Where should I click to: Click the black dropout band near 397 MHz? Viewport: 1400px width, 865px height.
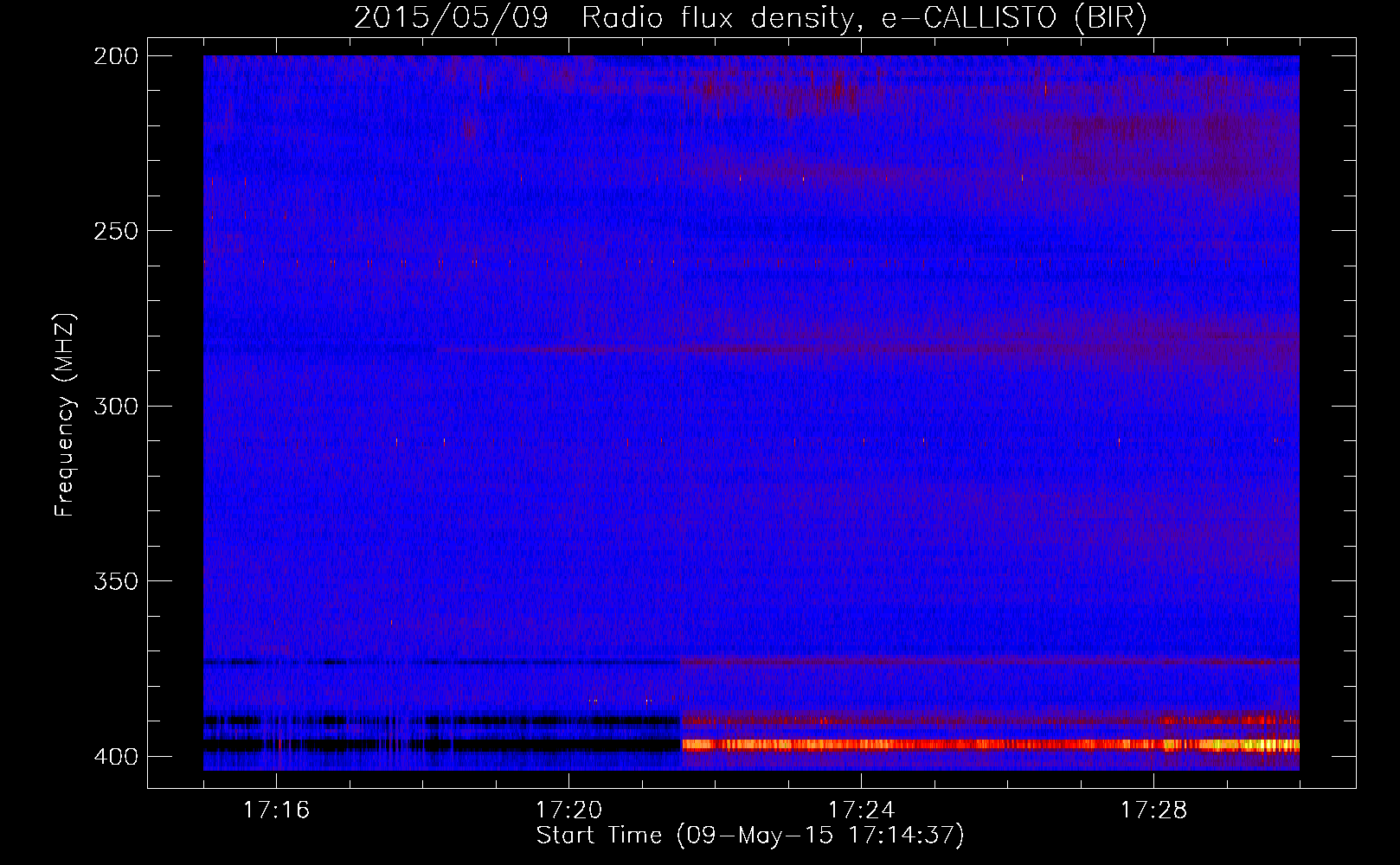pos(441,745)
